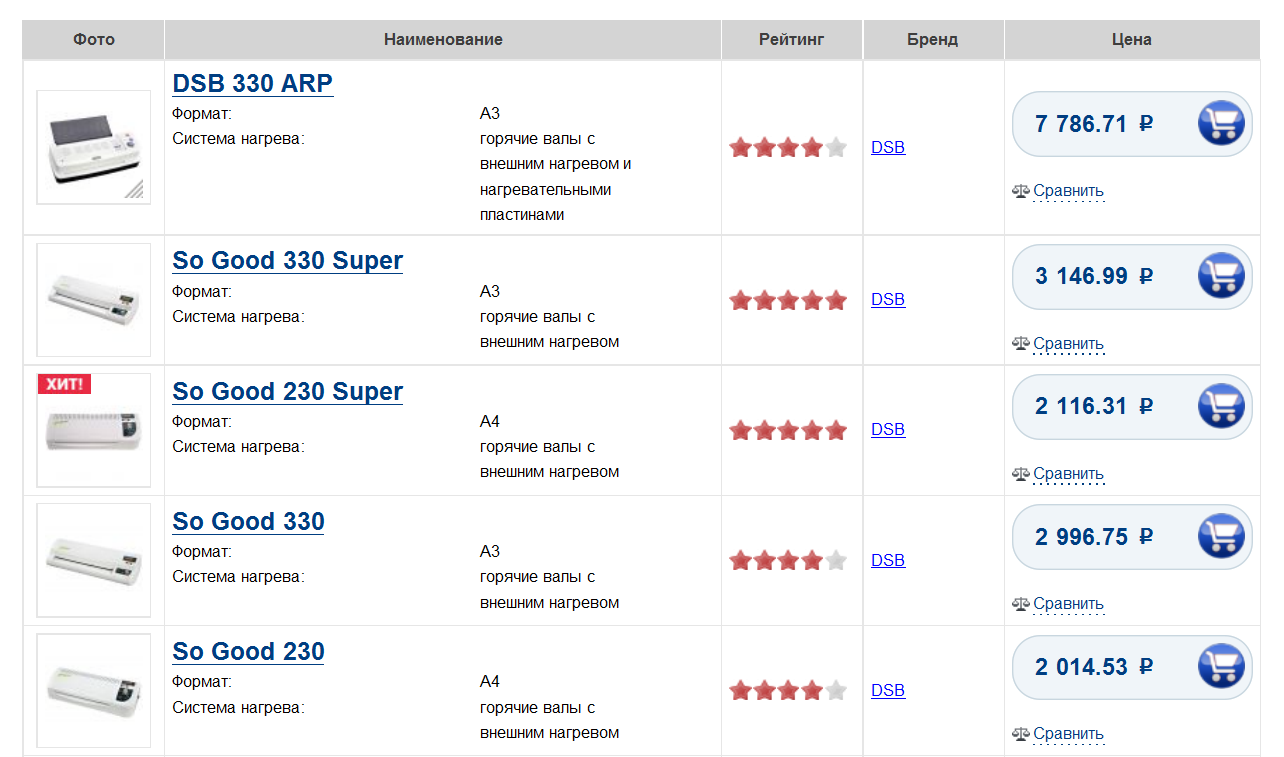This screenshot has width=1284, height=757.
Task: Click Сравнить for So Good 230 Super
Action: (x=1069, y=474)
